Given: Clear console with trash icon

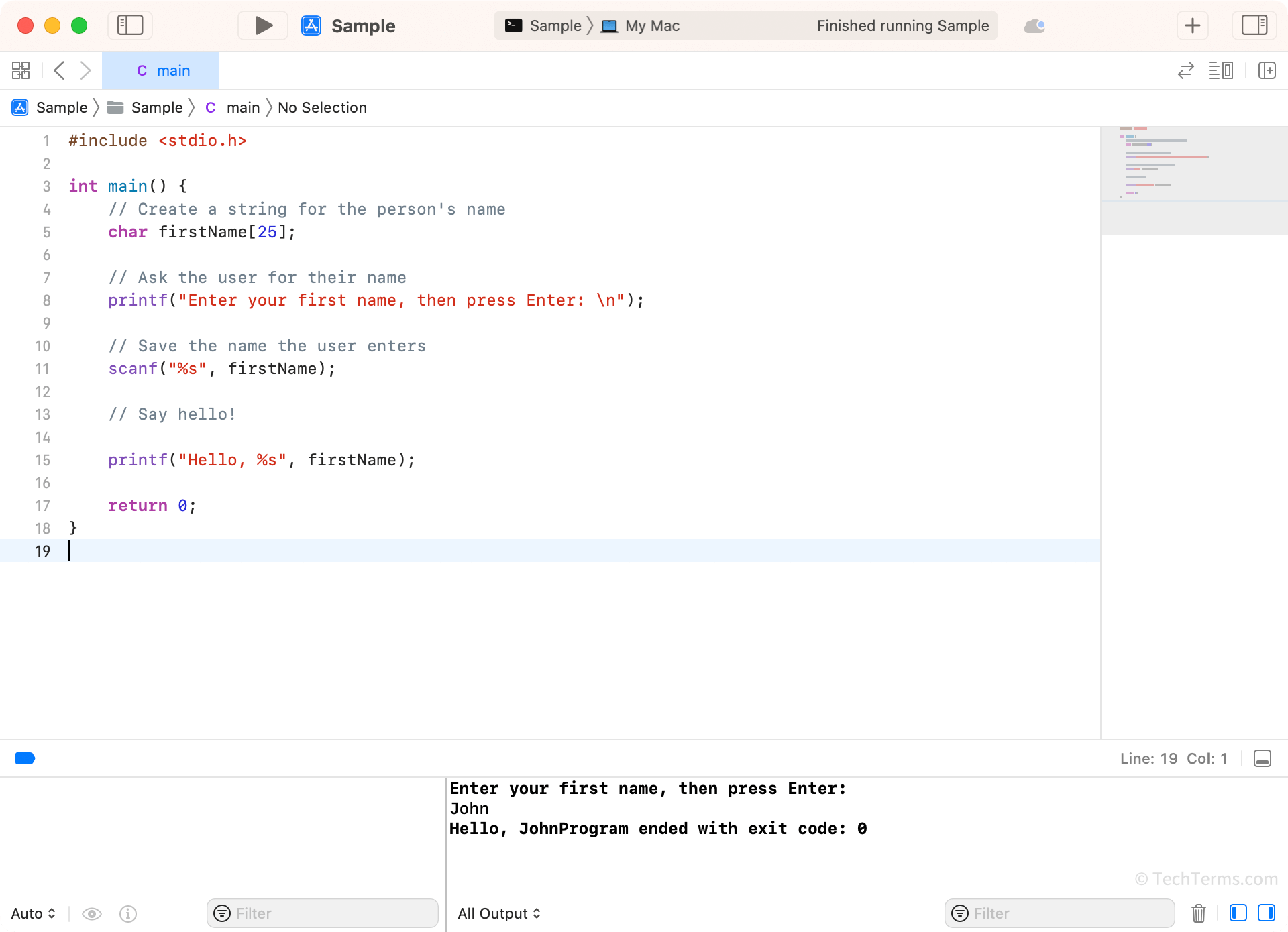Looking at the screenshot, I should point(1199,913).
